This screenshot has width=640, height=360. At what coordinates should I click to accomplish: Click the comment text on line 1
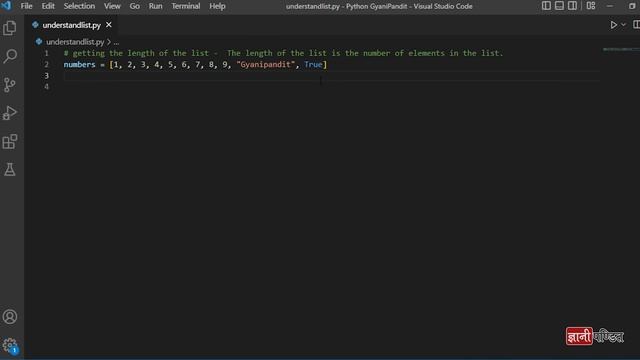point(283,53)
